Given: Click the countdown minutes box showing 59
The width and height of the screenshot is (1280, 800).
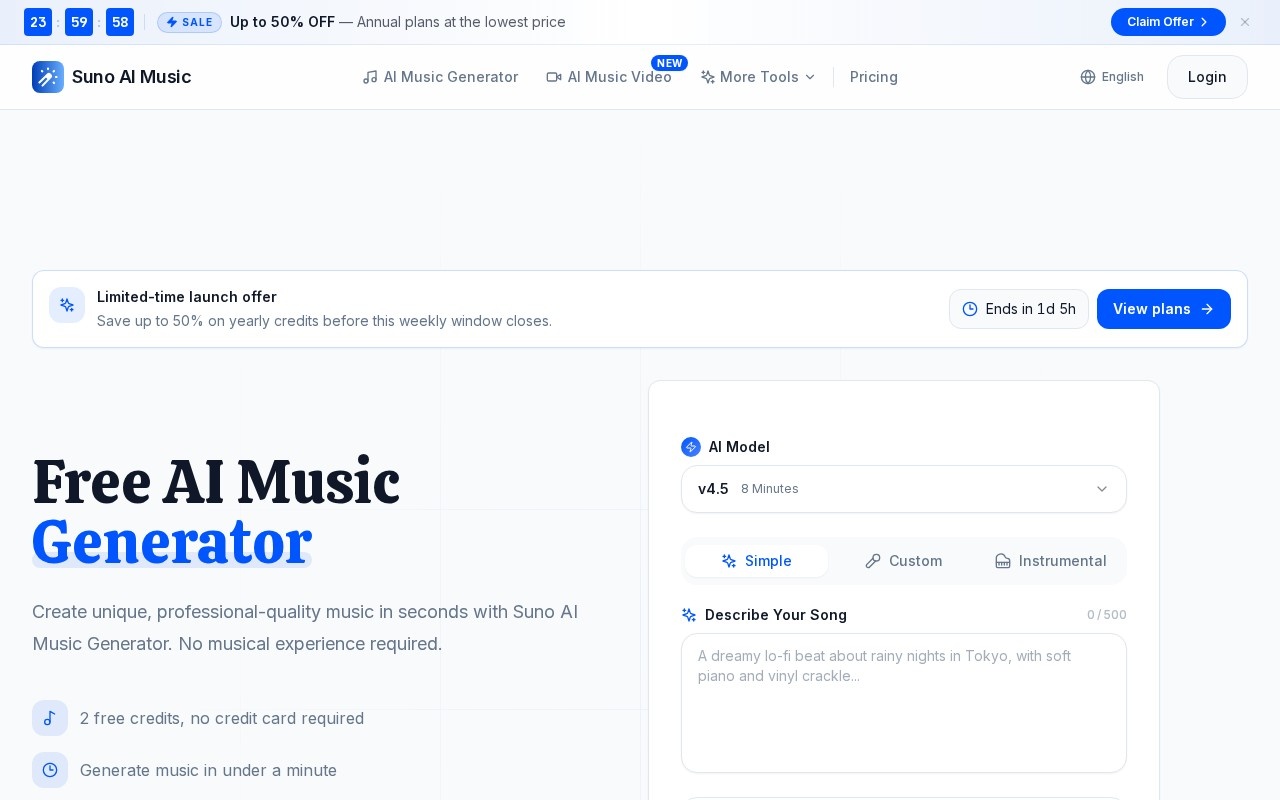Looking at the screenshot, I should (x=79, y=22).
